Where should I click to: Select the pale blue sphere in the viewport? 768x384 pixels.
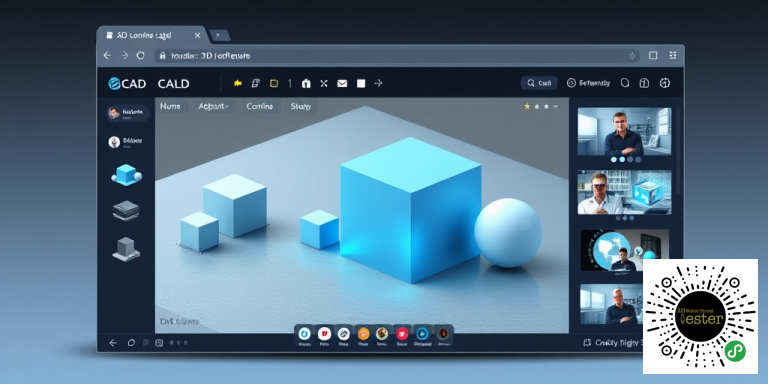[508, 233]
